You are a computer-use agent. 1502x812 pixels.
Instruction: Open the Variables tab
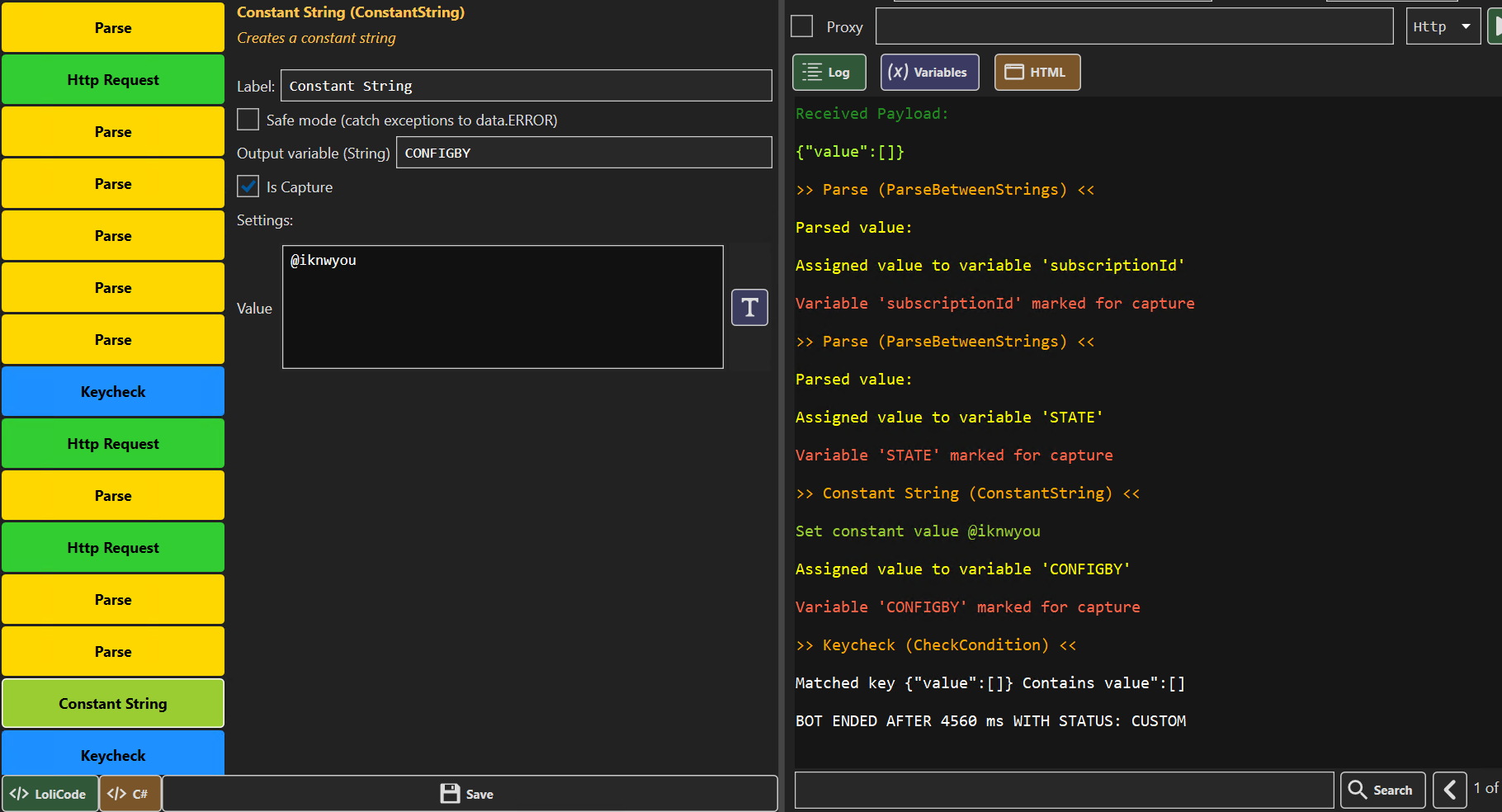929,73
